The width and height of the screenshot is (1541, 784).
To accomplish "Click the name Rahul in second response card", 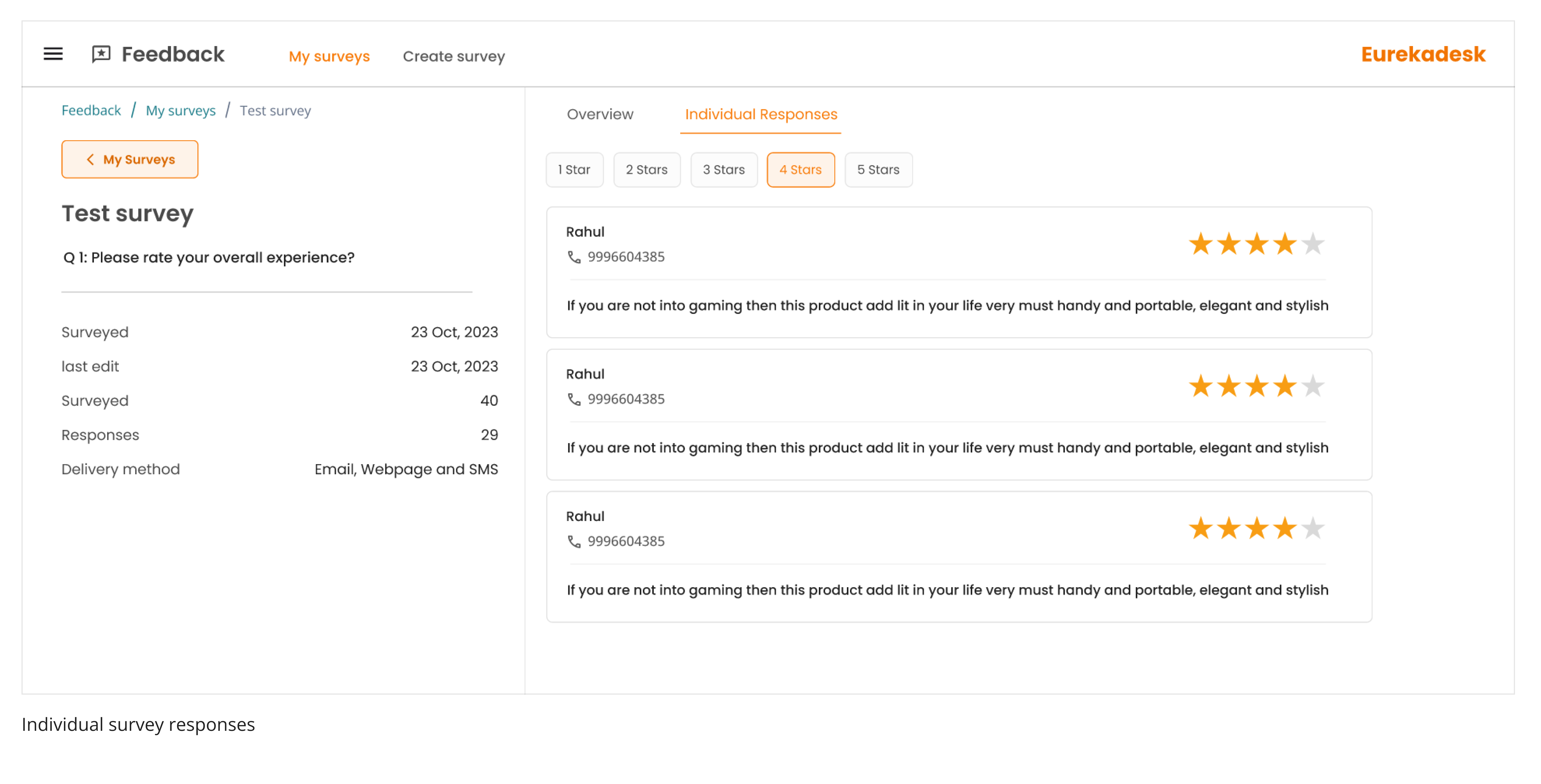I will click(x=585, y=374).
